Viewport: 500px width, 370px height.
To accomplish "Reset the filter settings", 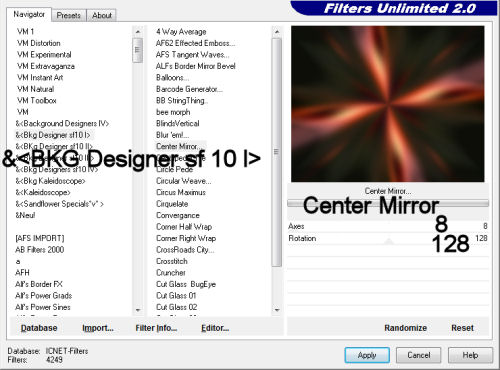I will coord(463,328).
